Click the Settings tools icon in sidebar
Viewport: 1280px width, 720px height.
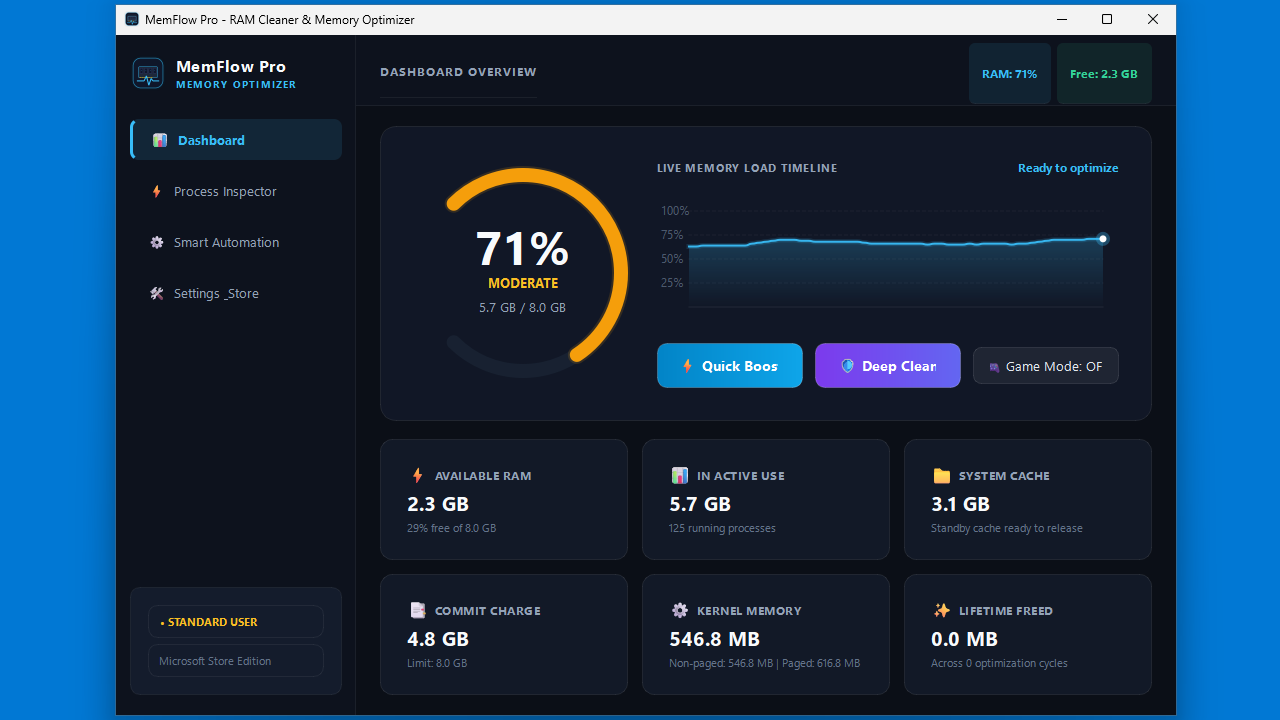coord(156,293)
